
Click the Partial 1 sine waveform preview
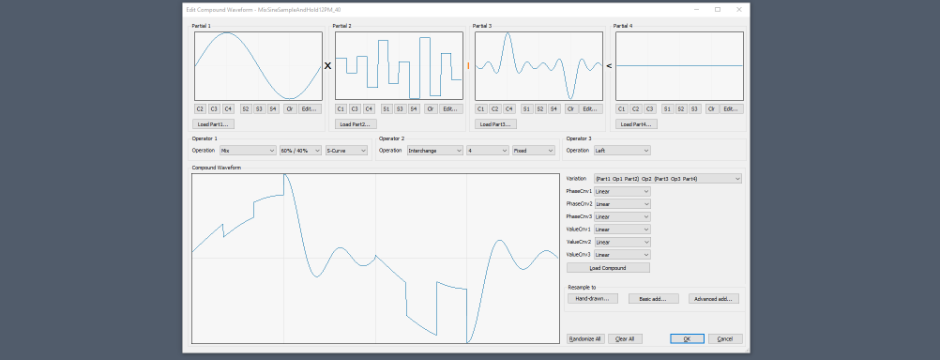coord(258,66)
